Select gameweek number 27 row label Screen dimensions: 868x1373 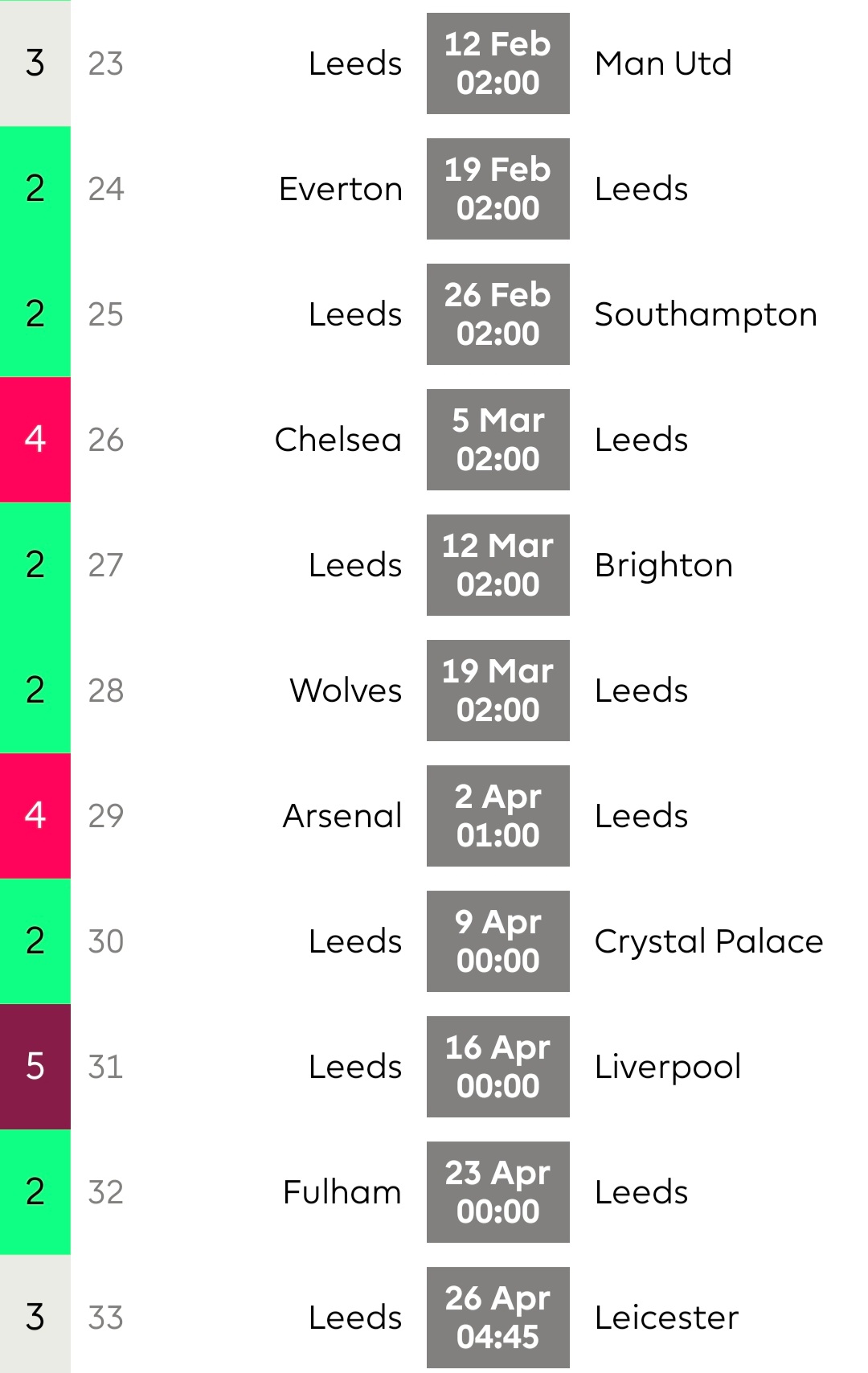point(106,565)
